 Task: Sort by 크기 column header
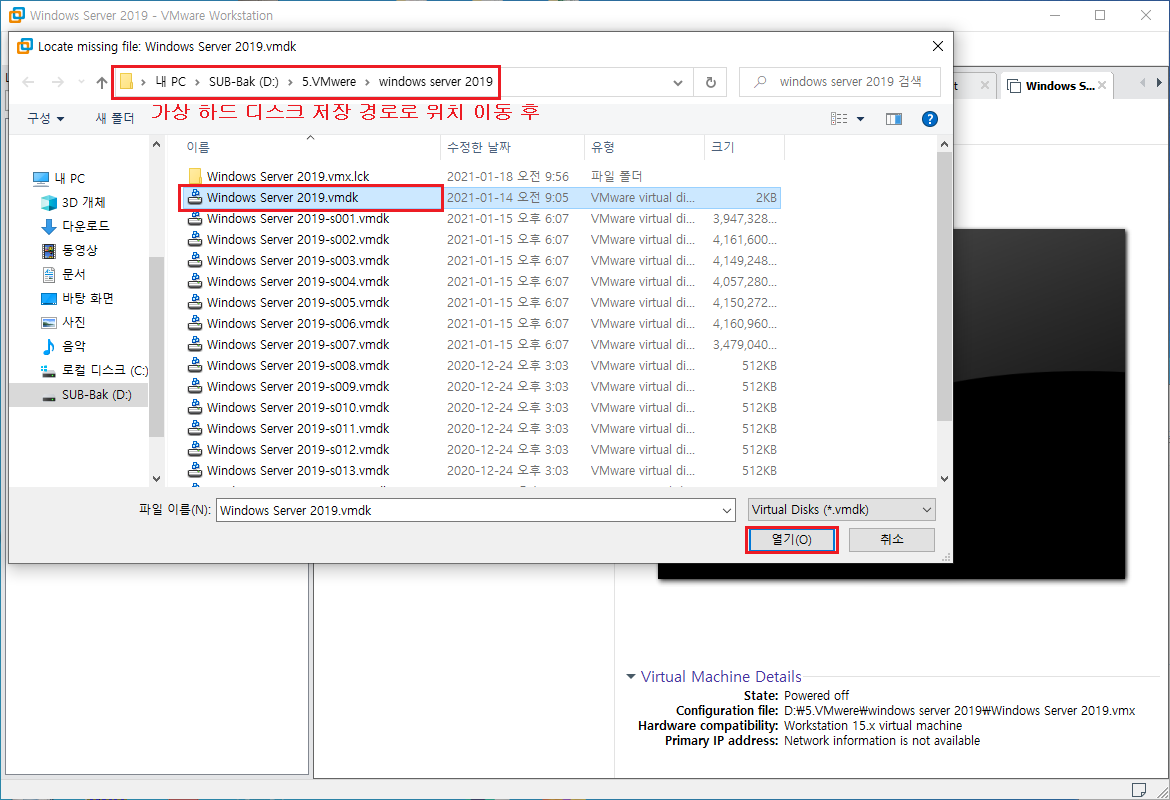(744, 147)
